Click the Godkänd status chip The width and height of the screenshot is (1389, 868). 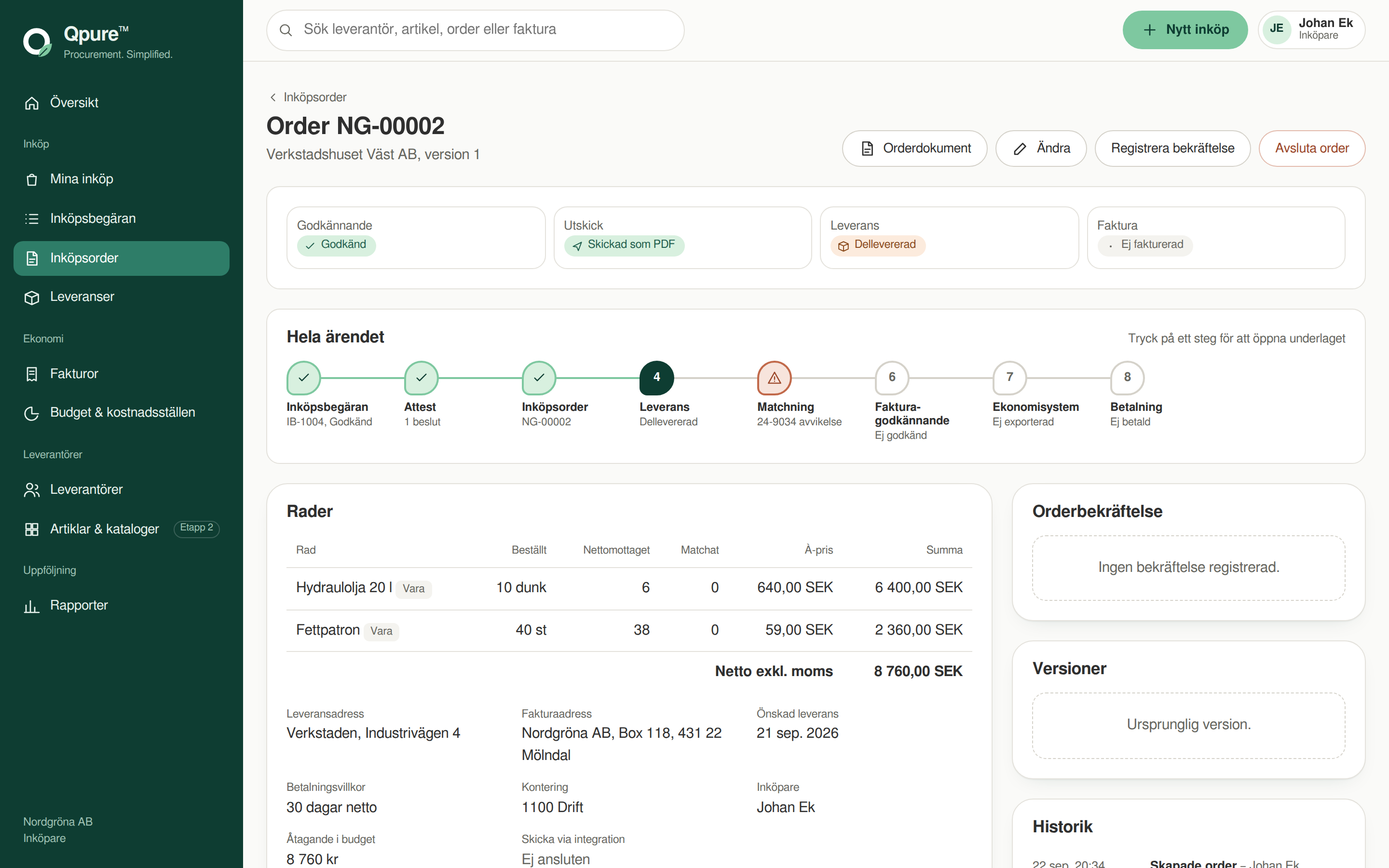[336, 245]
